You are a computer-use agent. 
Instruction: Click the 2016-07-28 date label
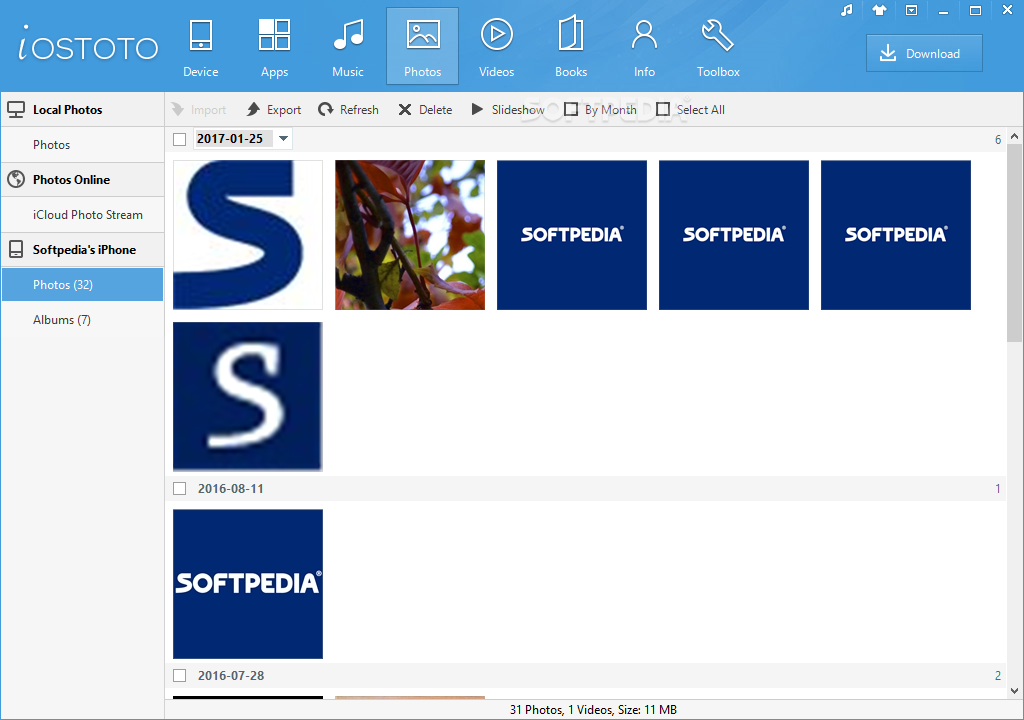tap(231, 676)
